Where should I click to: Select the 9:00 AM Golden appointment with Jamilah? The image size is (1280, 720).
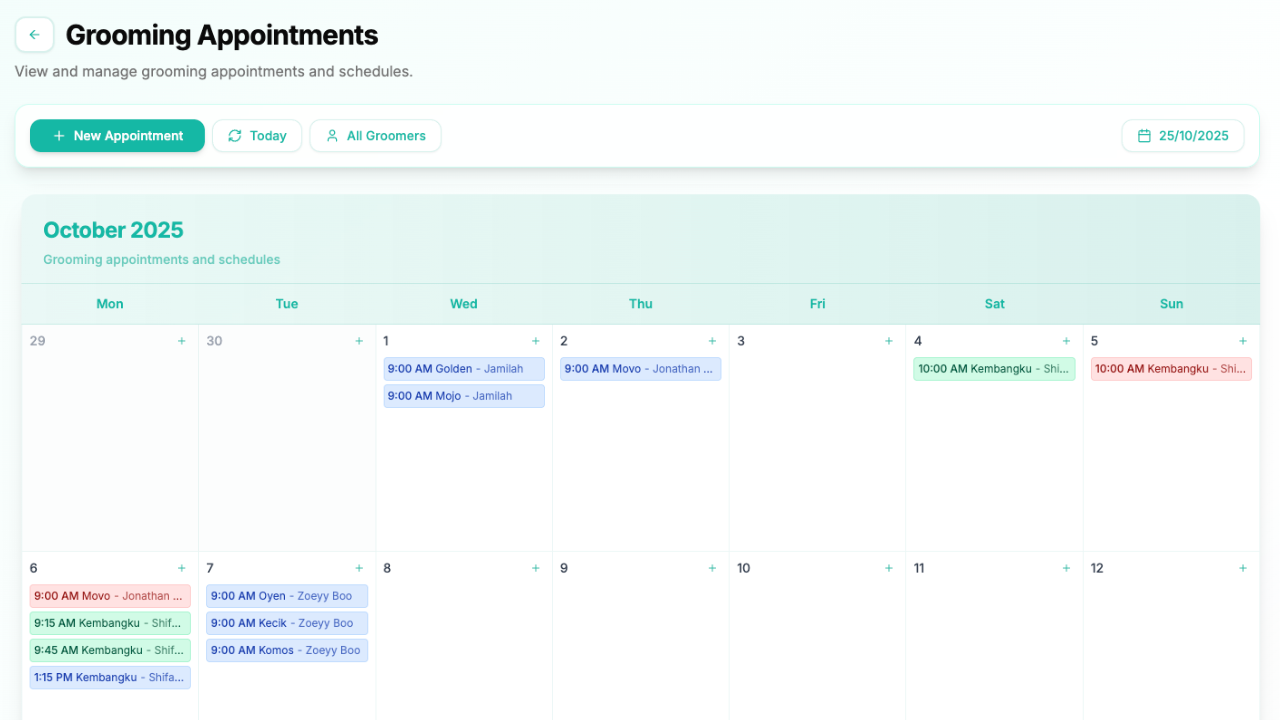(x=463, y=368)
